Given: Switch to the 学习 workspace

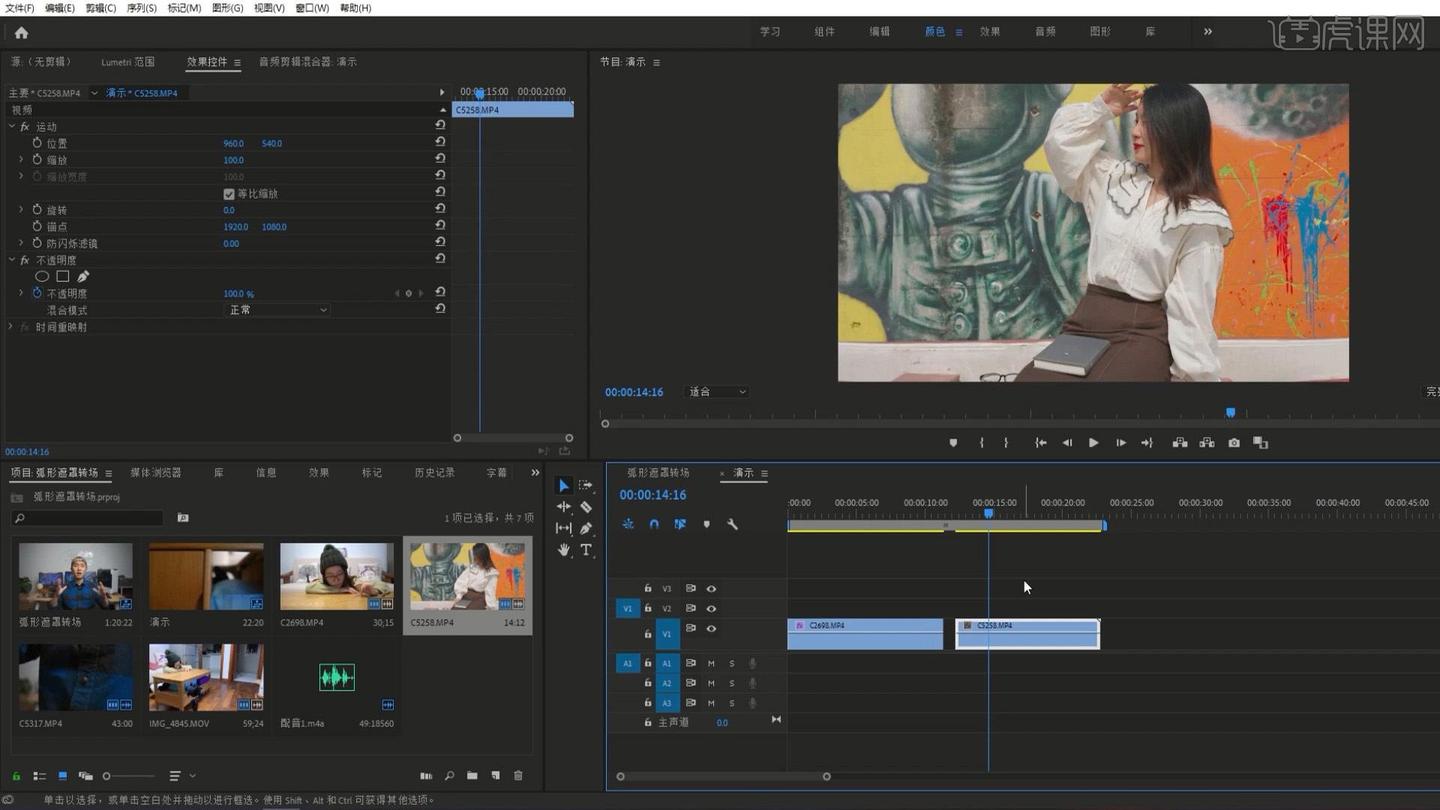Looking at the screenshot, I should (x=770, y=32).
